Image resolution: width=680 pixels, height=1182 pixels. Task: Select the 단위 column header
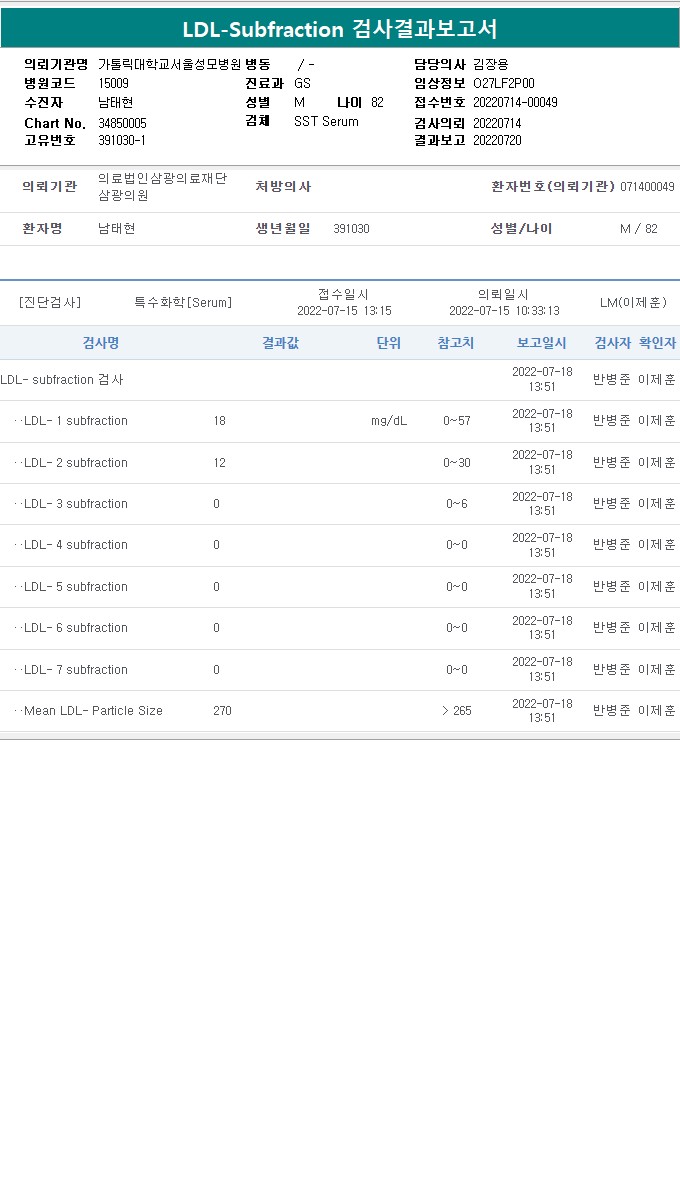click(389, 343)
